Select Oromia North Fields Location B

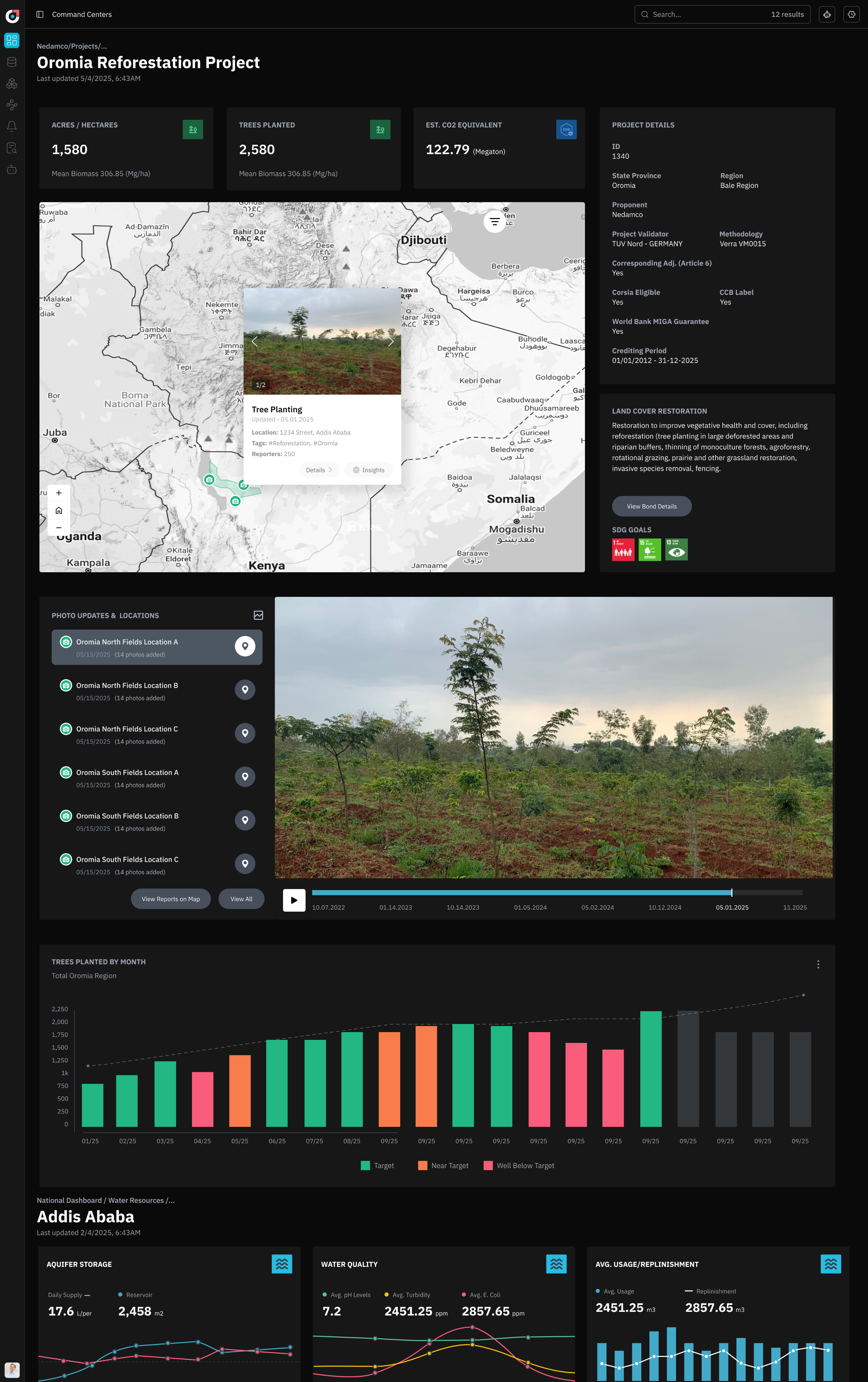(127, 685)
